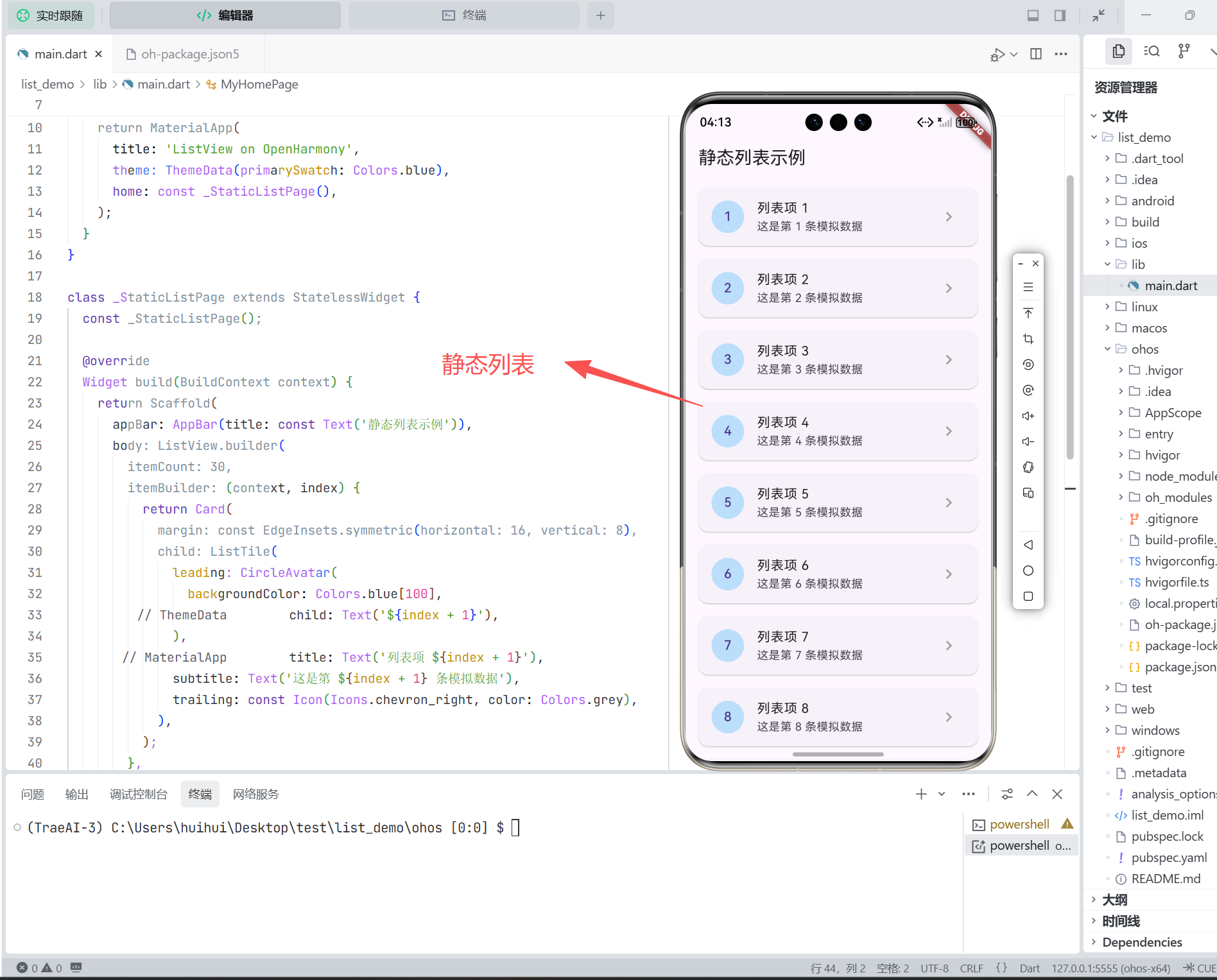This screenshot has height=980, width=1217.
Task: Switch to the 调试控制台 panel
Action: pyautogui.click(x=139, y=794)
